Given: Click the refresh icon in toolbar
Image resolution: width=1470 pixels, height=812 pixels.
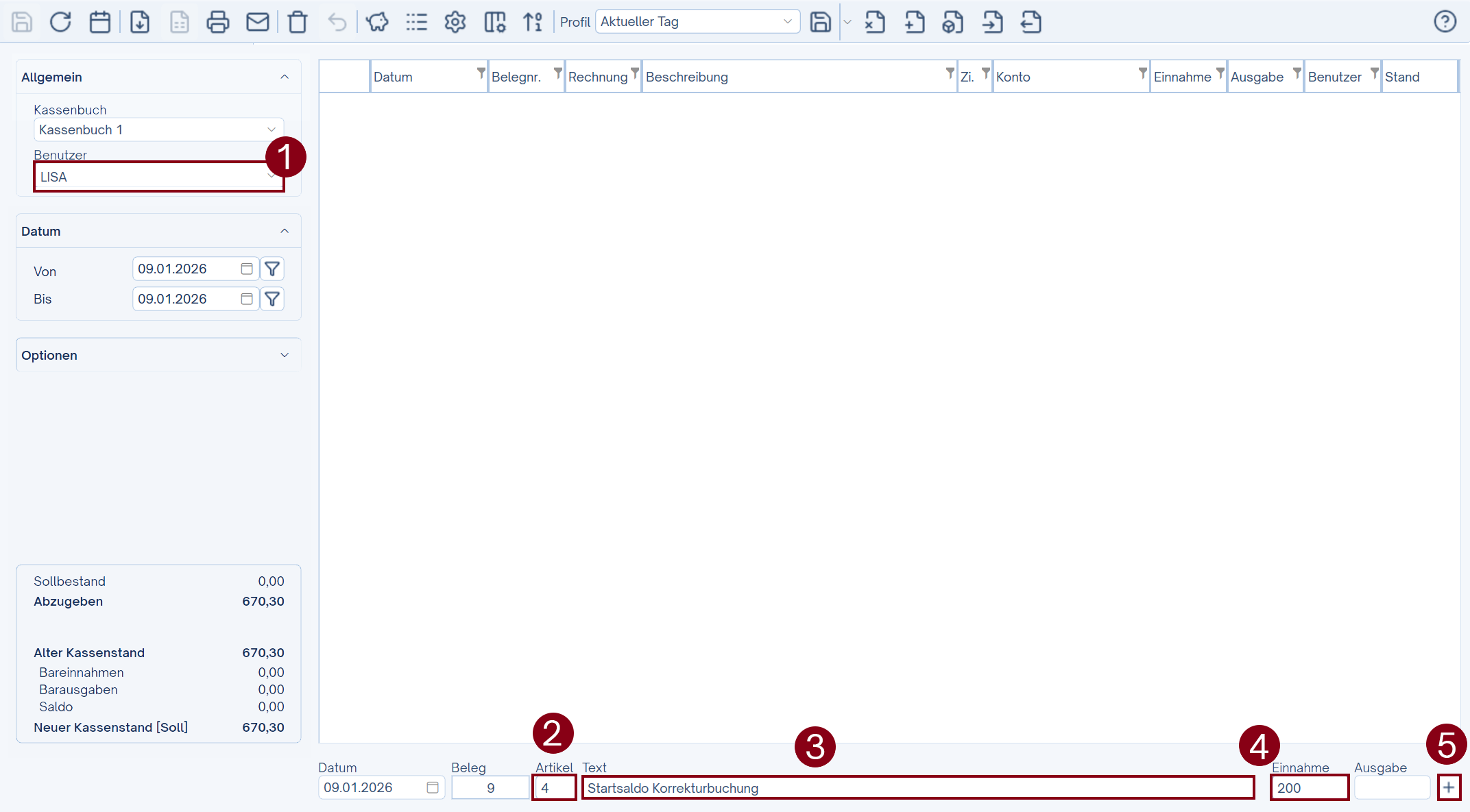Looking at the screenshot, I should [60, 22].
